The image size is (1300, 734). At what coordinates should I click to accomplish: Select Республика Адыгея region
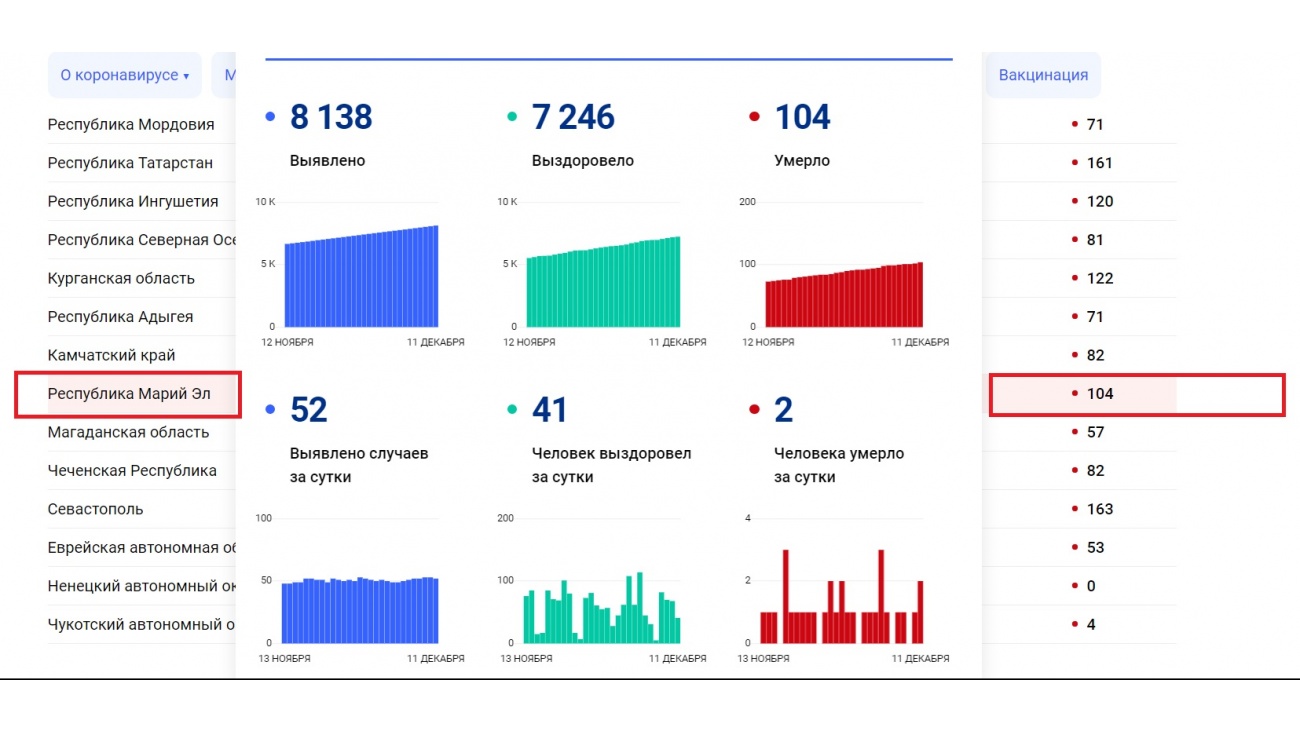120,317
